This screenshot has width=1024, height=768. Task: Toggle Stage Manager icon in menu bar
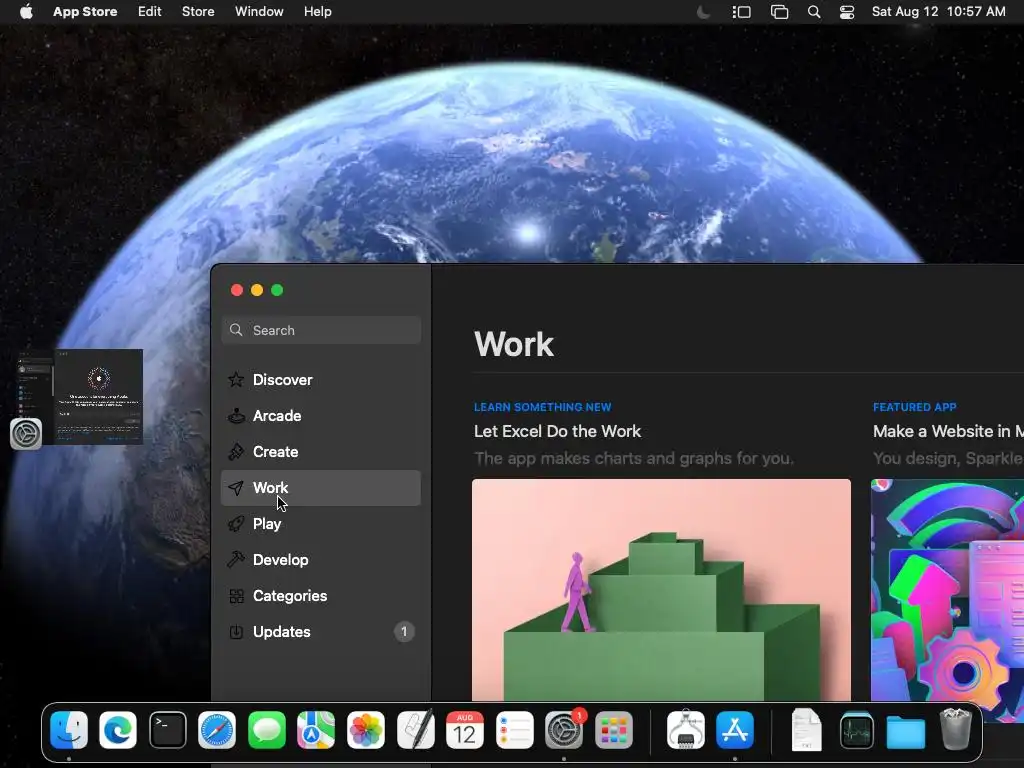coord(741,12)
